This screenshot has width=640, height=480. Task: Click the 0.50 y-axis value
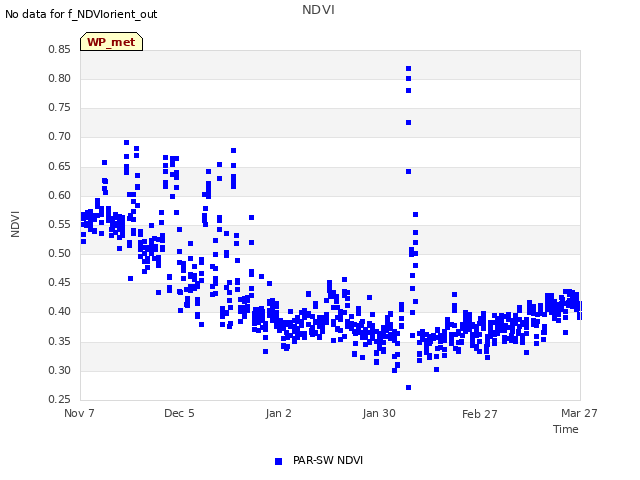[60, 253]
